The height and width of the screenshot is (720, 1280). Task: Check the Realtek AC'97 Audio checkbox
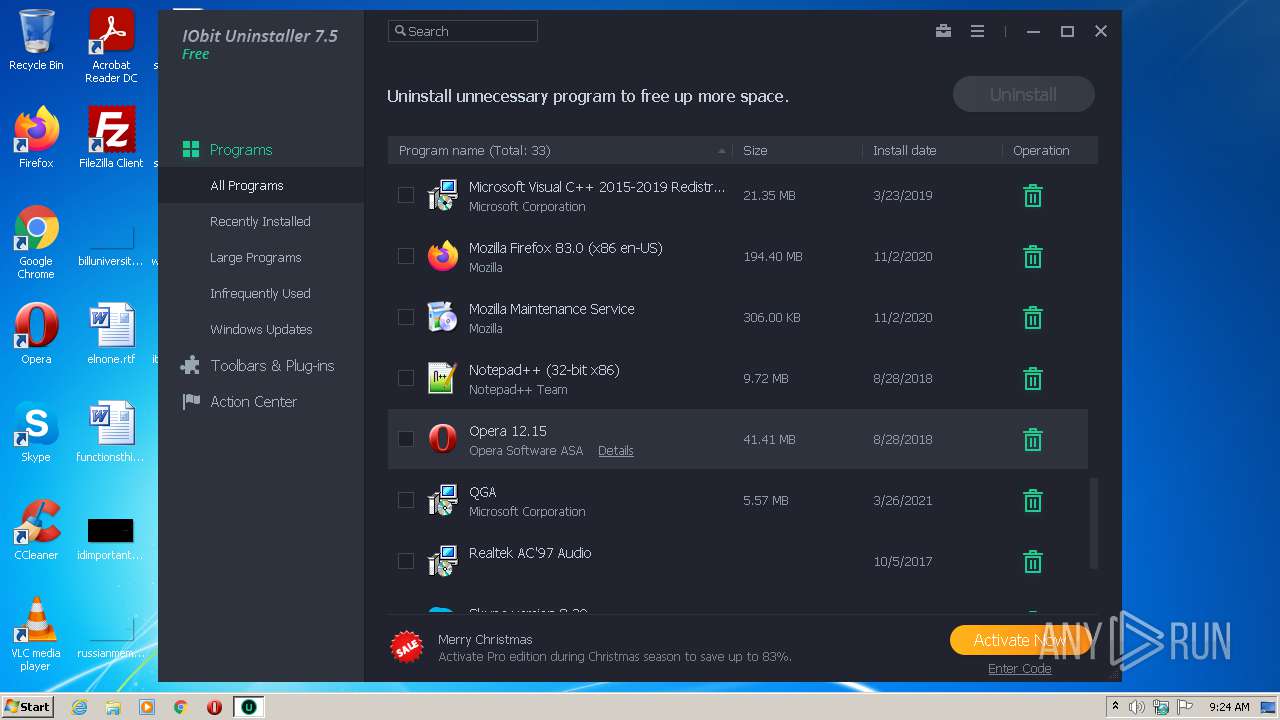[406, 561]
